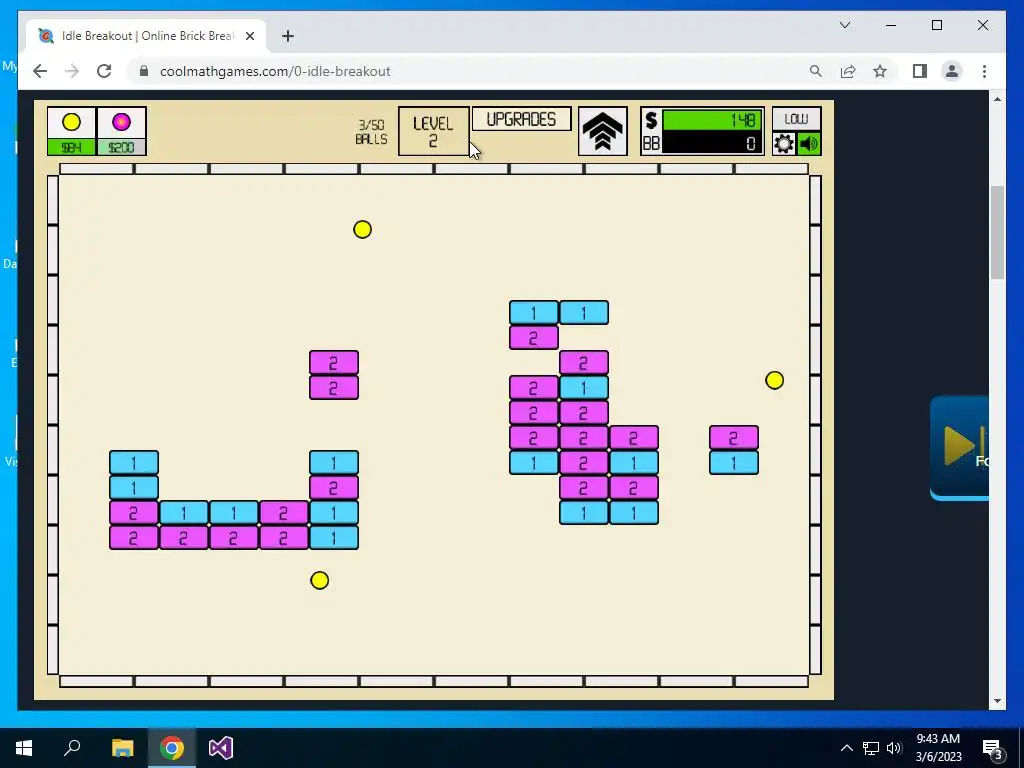The image size is (1024, 768).
Task: Click scrollbar down arrow
Action: point(997,701)
